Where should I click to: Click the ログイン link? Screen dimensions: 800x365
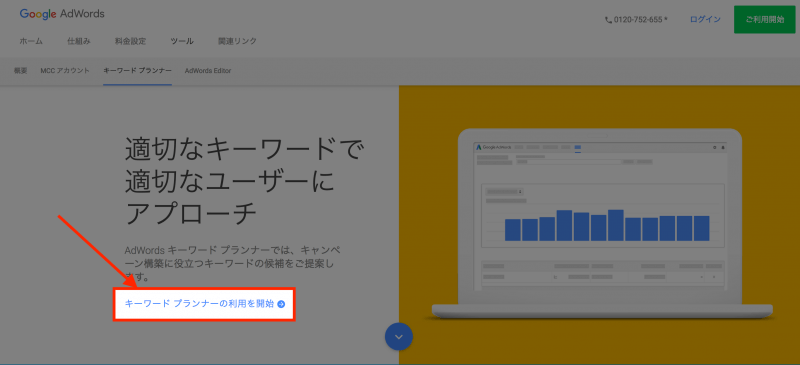[705, 19]
